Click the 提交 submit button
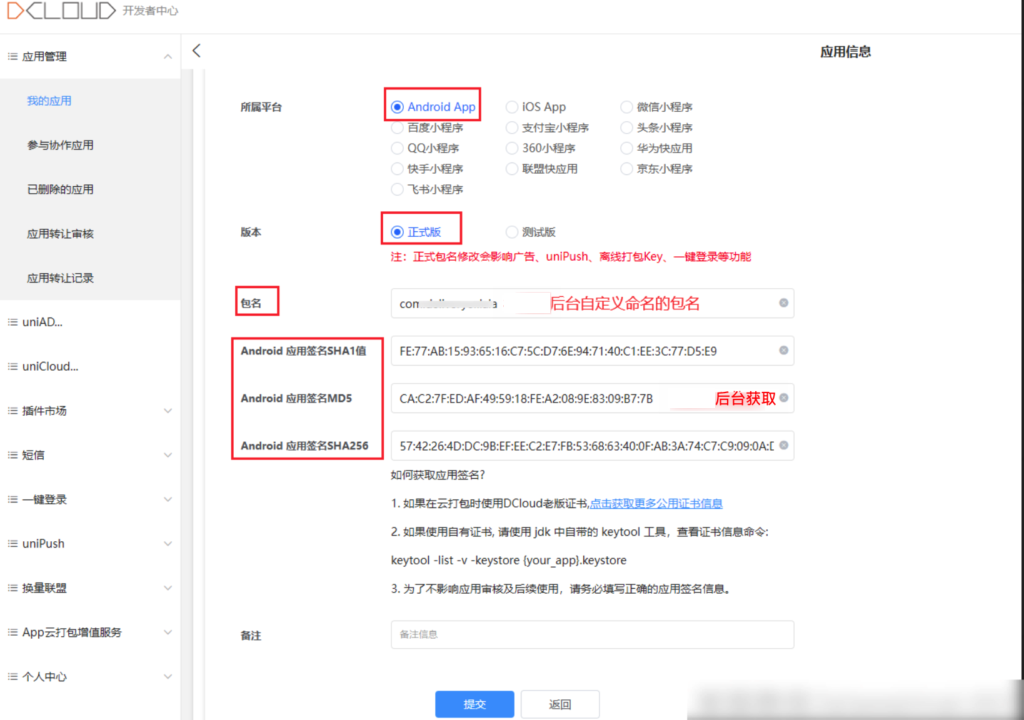The image size is (1024, 720). [474, 704]
